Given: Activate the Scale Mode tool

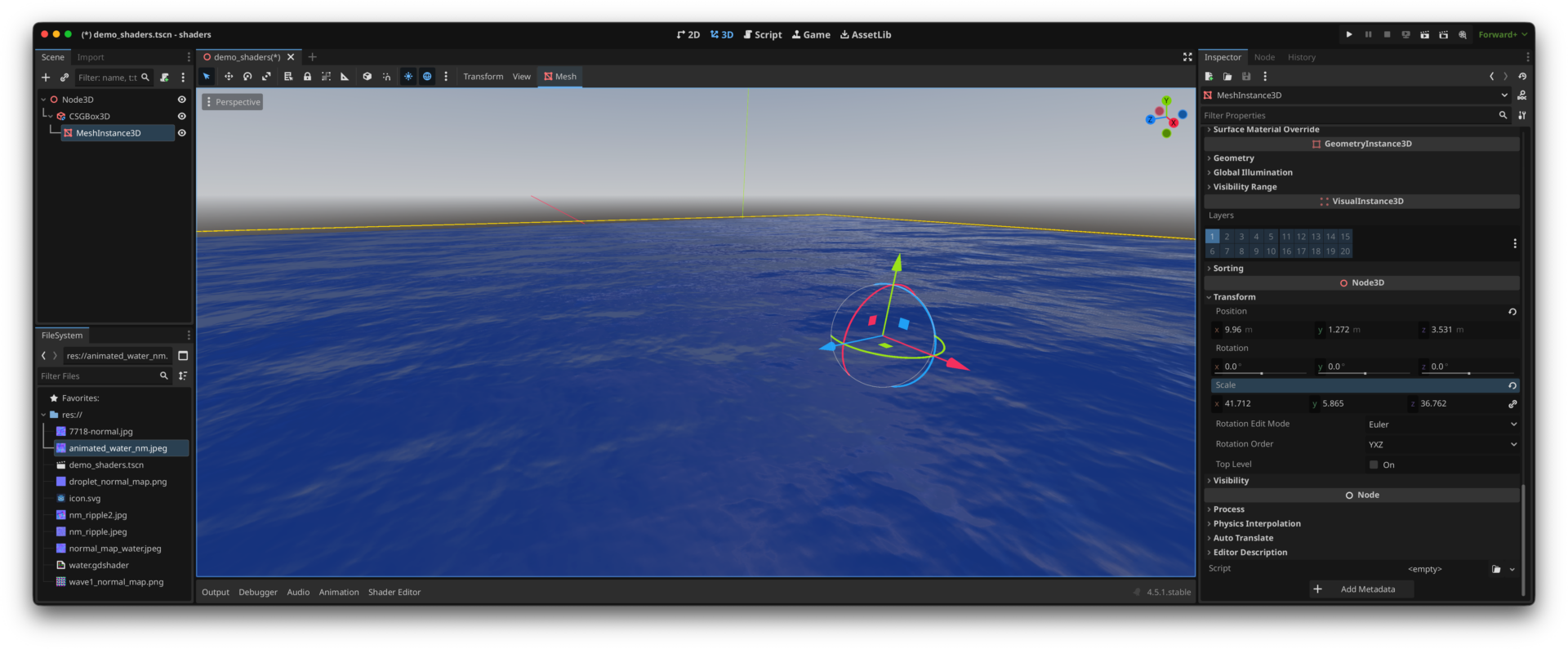Looking at the screenshot, I should point(266,77).
